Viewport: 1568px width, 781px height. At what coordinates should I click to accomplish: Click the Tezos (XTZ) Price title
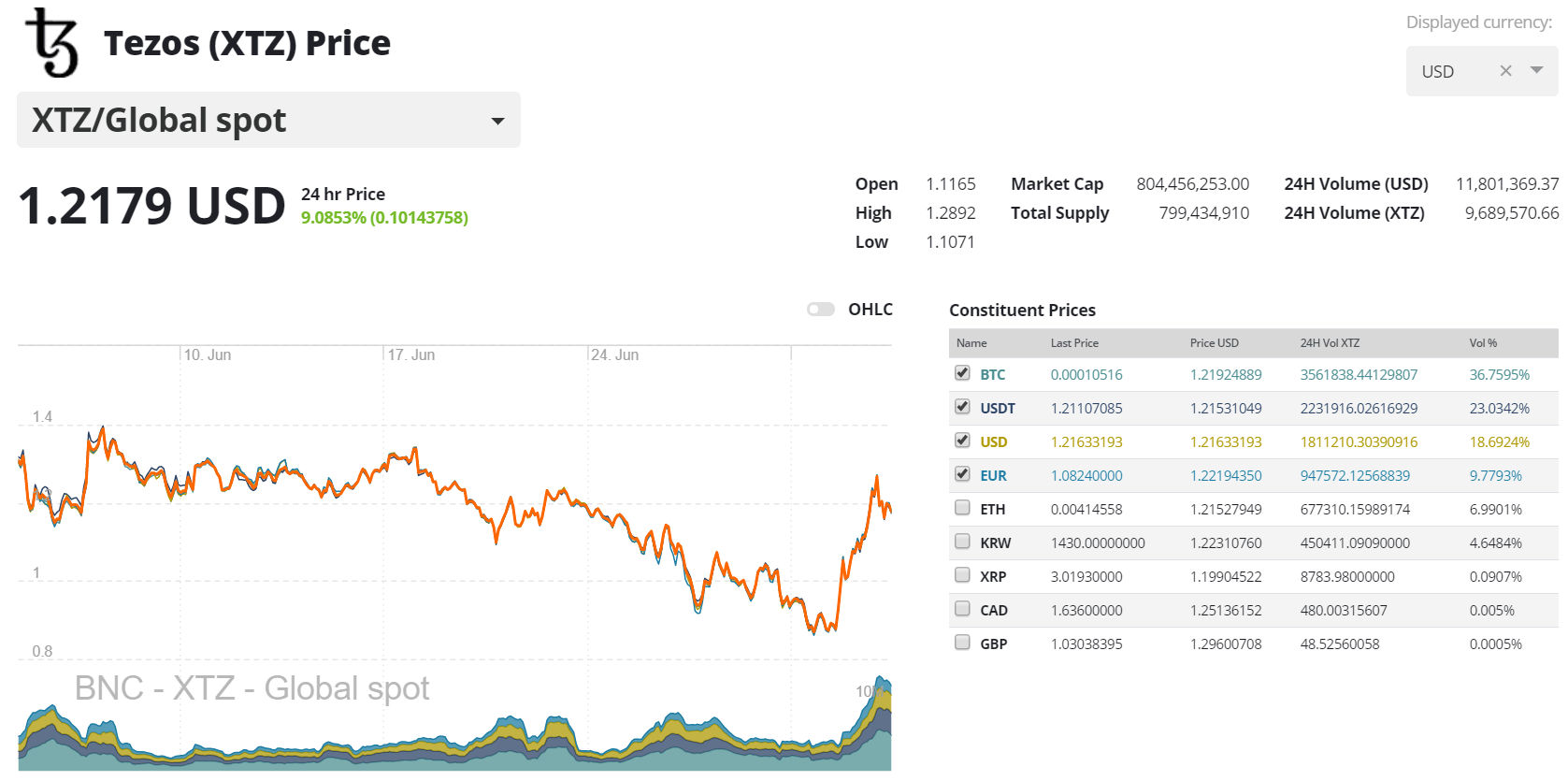[x=247, y=43]
